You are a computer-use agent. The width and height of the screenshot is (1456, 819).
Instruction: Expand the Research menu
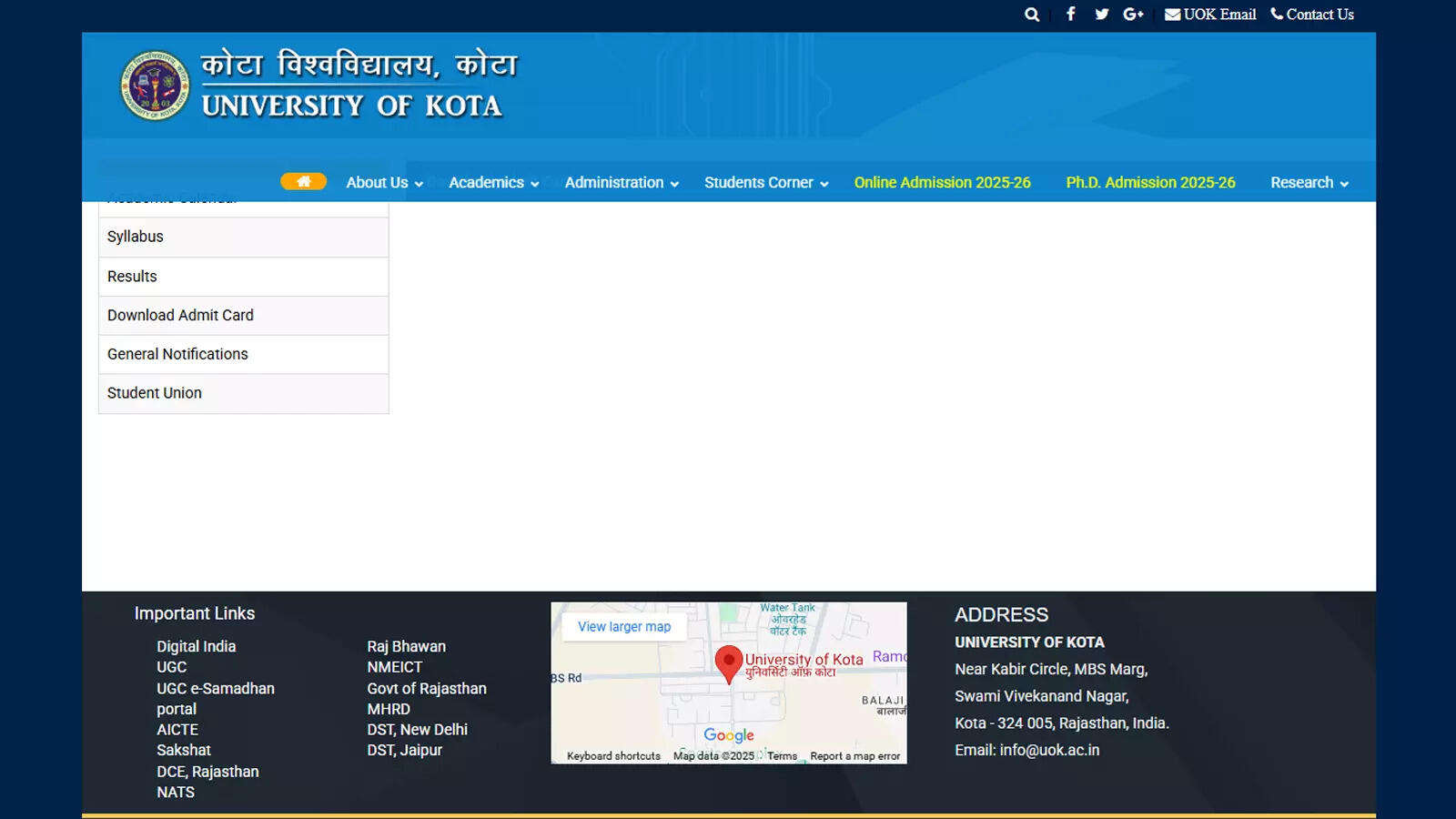point(1309,182)
